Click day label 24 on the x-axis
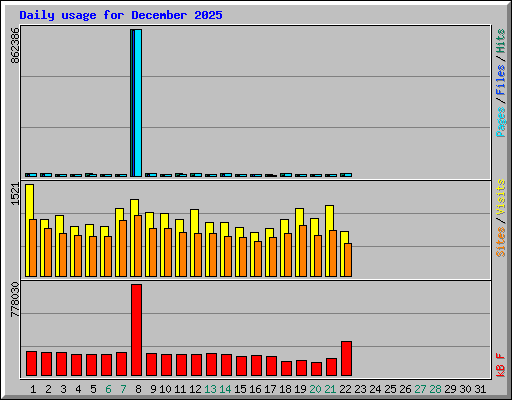 click(x=375, y=389)
